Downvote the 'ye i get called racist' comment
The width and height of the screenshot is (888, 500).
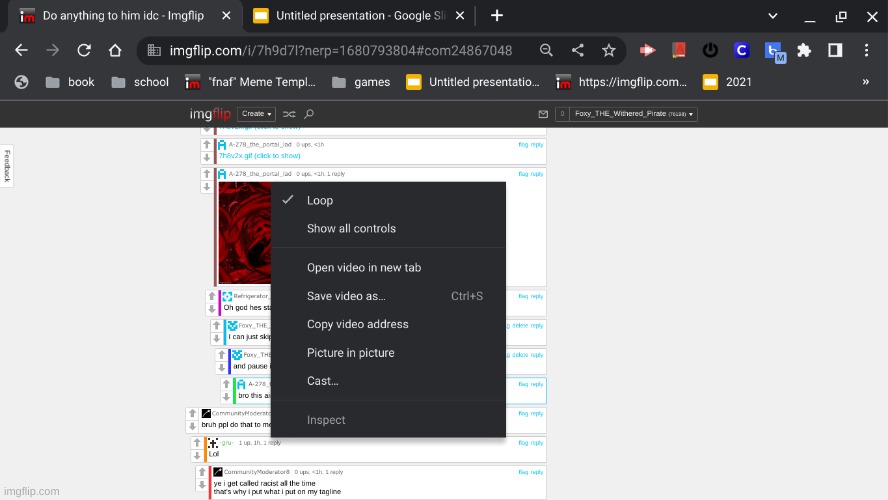tap(202, 484)
